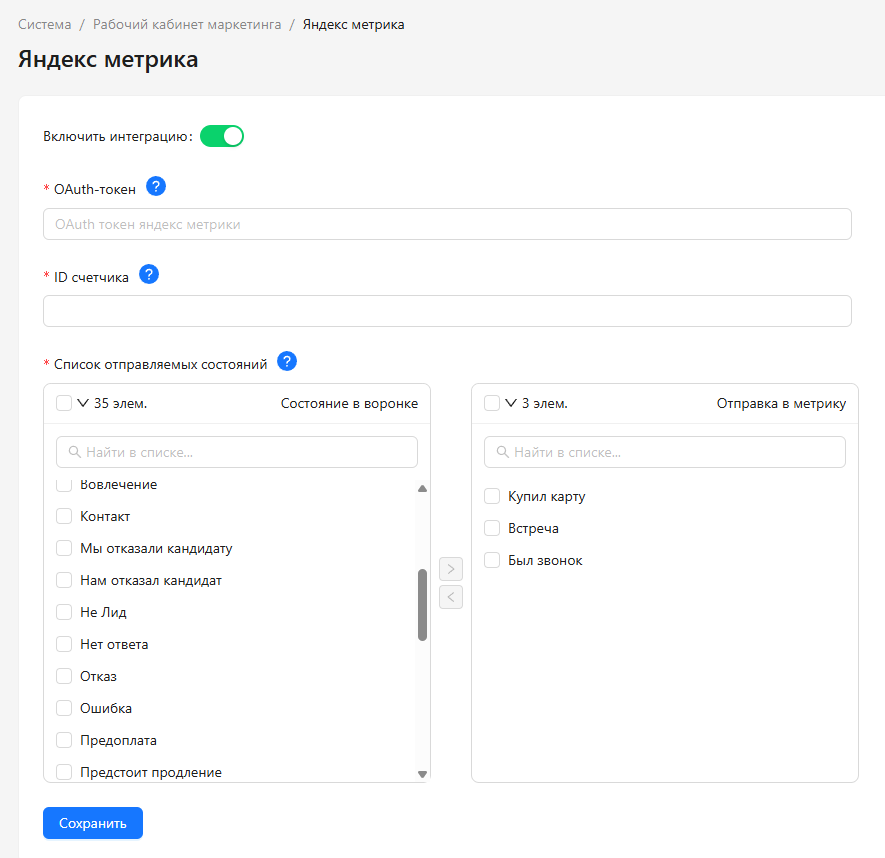Open the OAuth-токен help icon
The width and height of the screenshot is (885, 858).
pyautogui.click(x=156, y=186)
